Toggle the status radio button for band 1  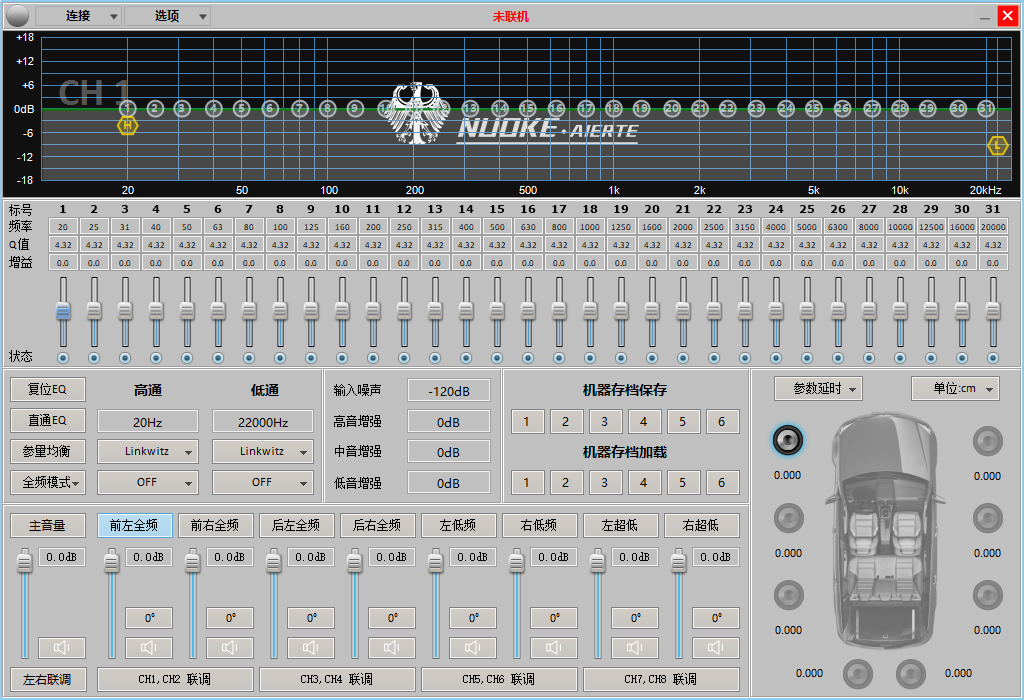[63, 358]
